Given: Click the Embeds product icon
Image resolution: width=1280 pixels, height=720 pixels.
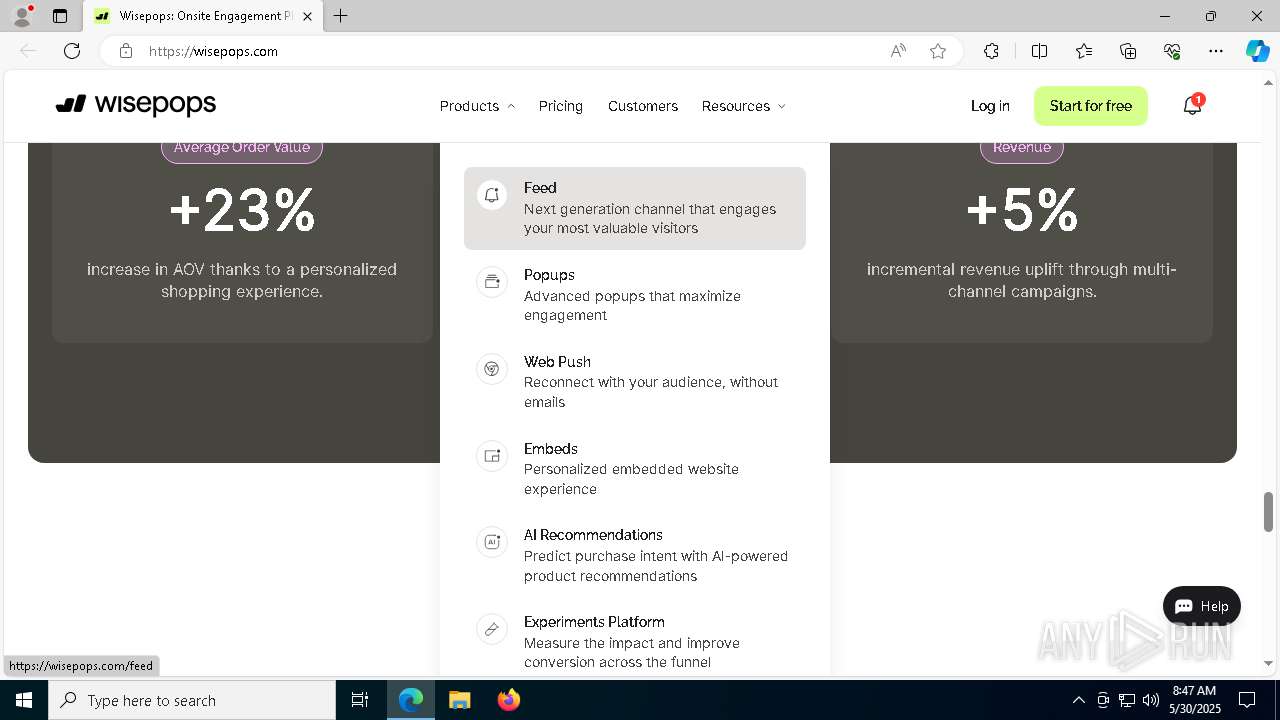Looking at the screenshot, I should pos(492,456).
